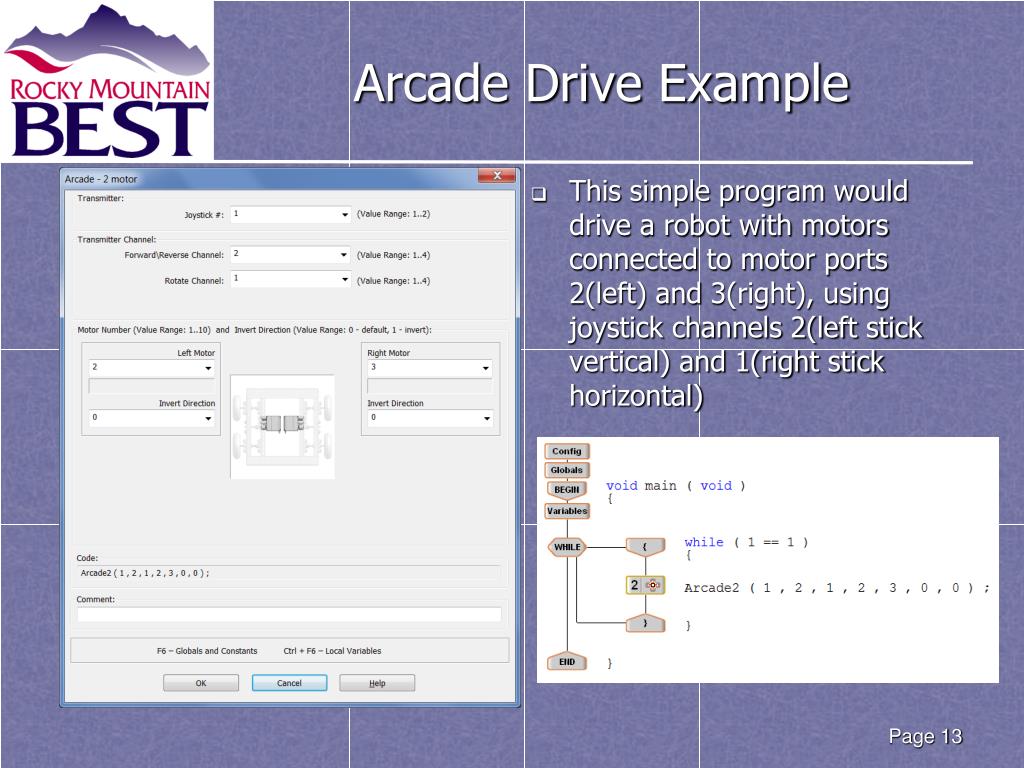Click the END flowchart block

(x=566, y=662)
